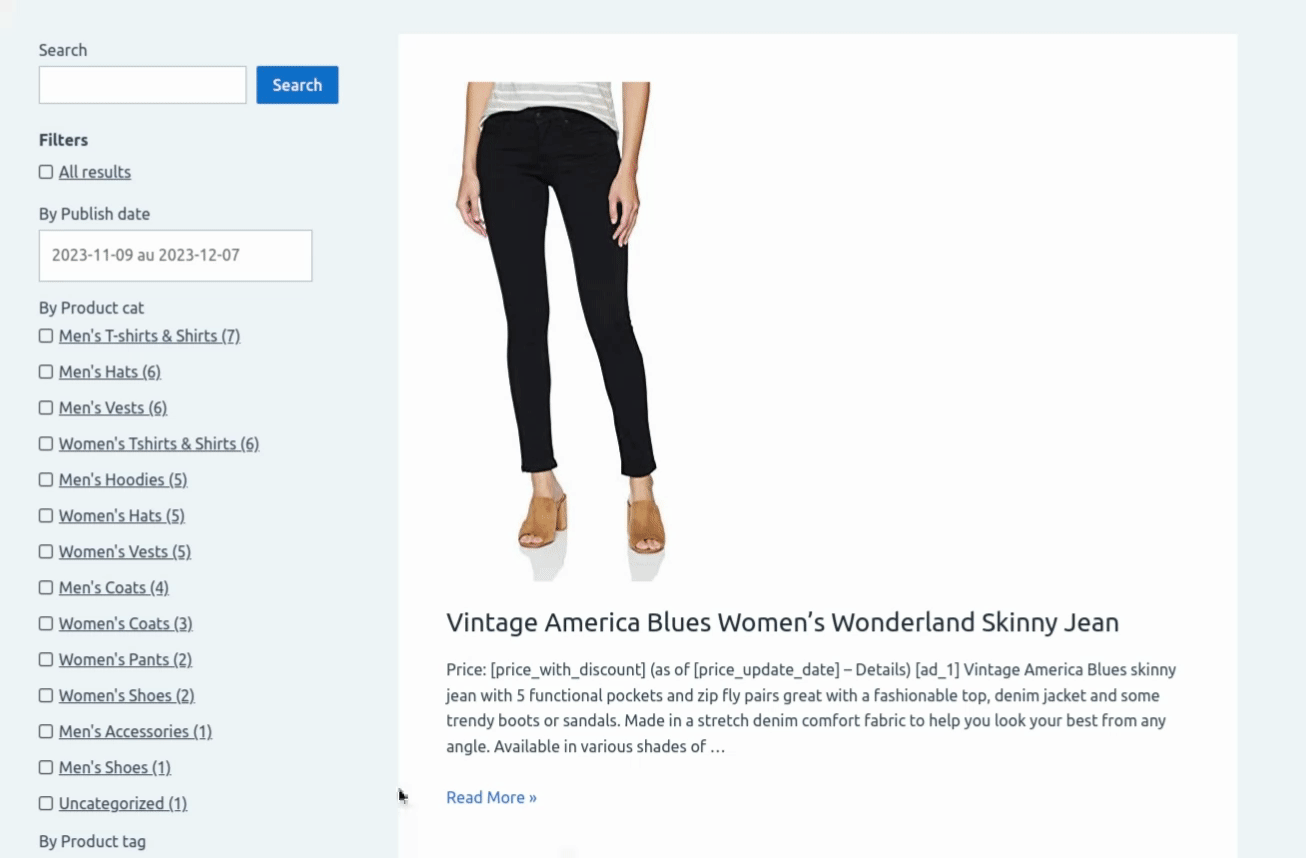1306x858 pixels.
Task: Check the Women's Vests checkbox
Action: 46,552
